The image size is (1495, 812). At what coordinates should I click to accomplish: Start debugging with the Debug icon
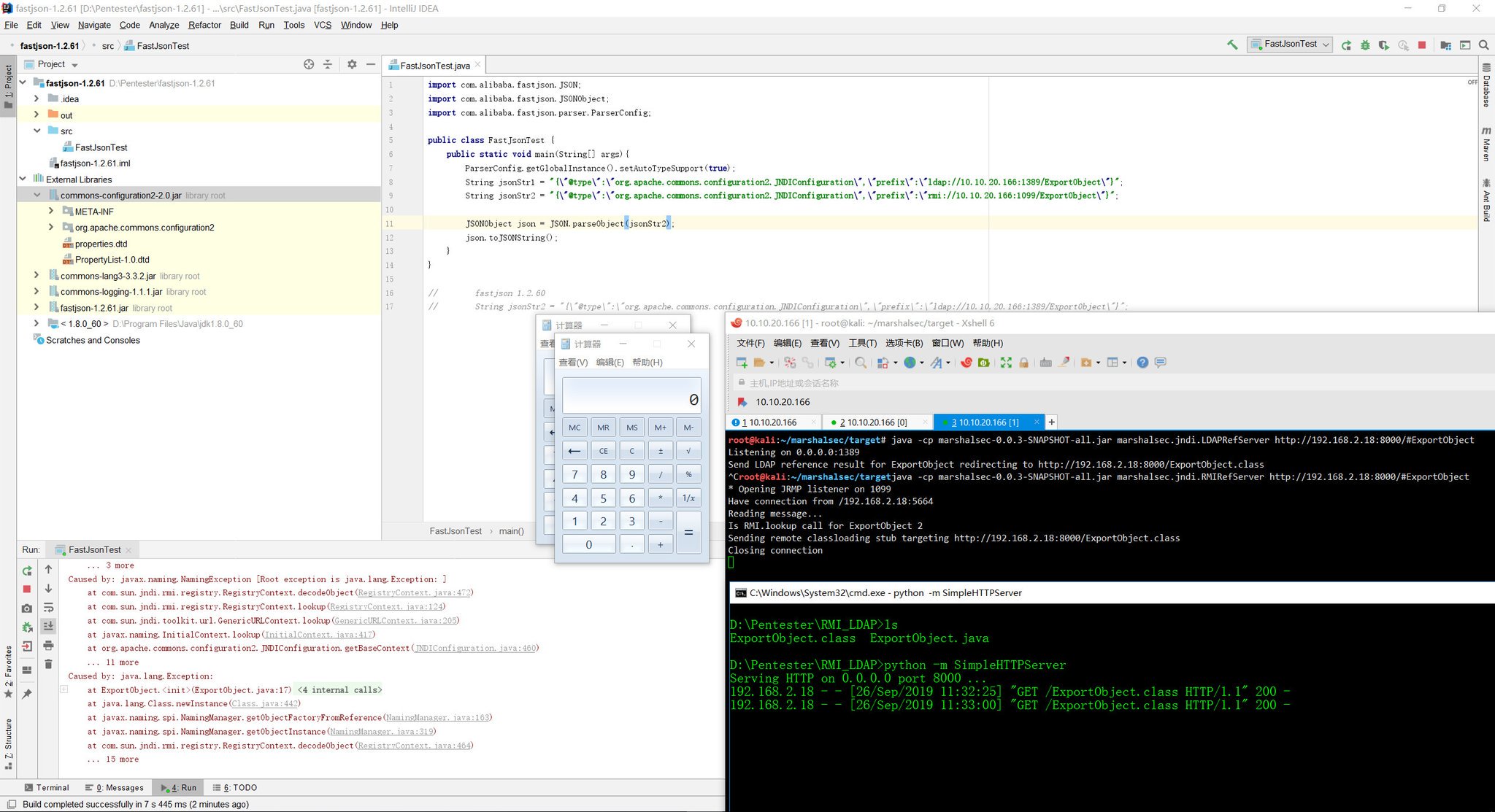tap(1365, 45)
